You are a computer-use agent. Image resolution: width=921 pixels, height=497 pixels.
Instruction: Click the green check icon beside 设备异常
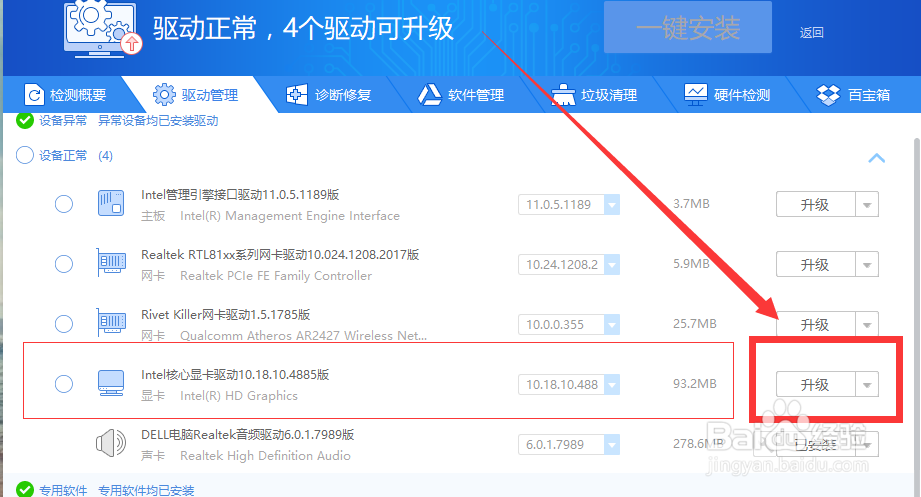coord(25,120)
